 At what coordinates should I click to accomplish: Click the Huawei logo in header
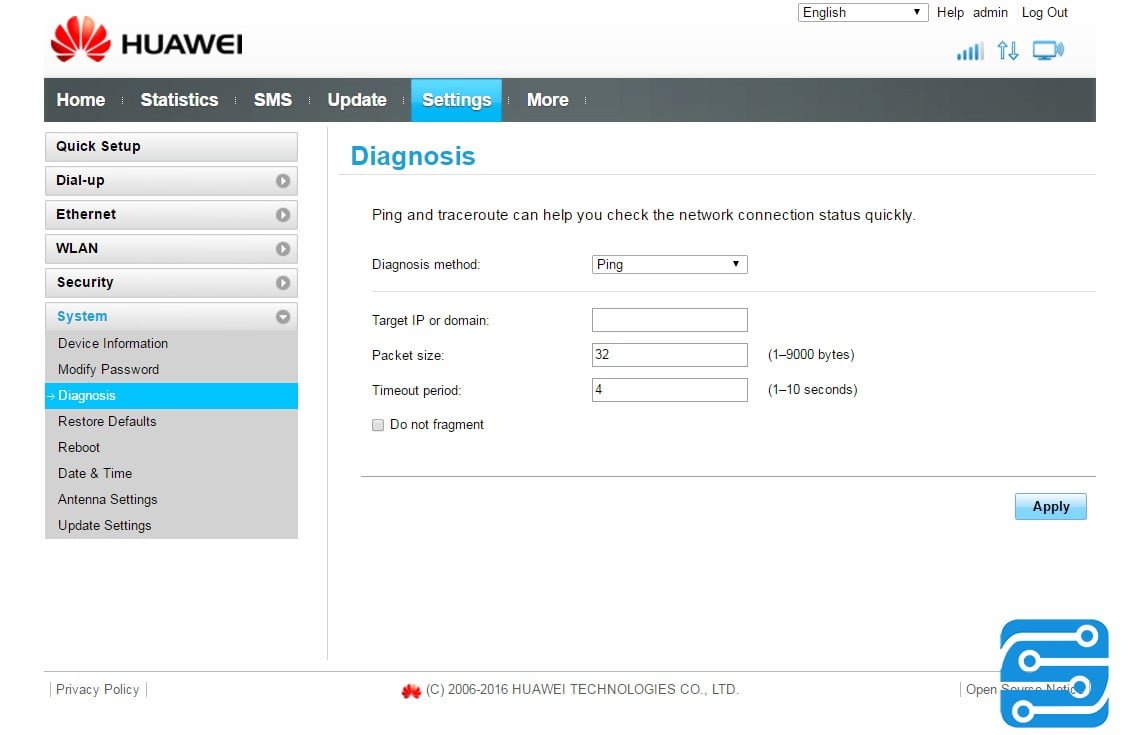pos(146,41)
